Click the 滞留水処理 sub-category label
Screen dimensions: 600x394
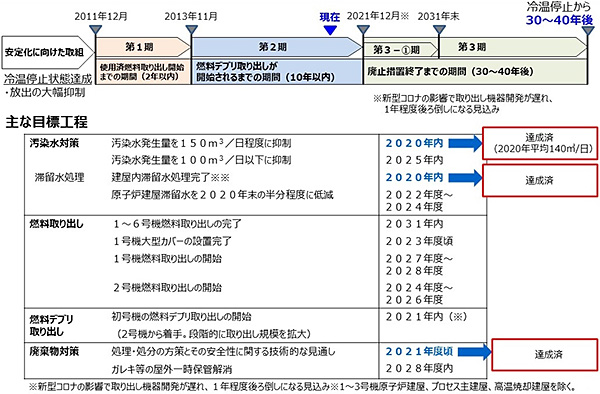pos(59,177)
